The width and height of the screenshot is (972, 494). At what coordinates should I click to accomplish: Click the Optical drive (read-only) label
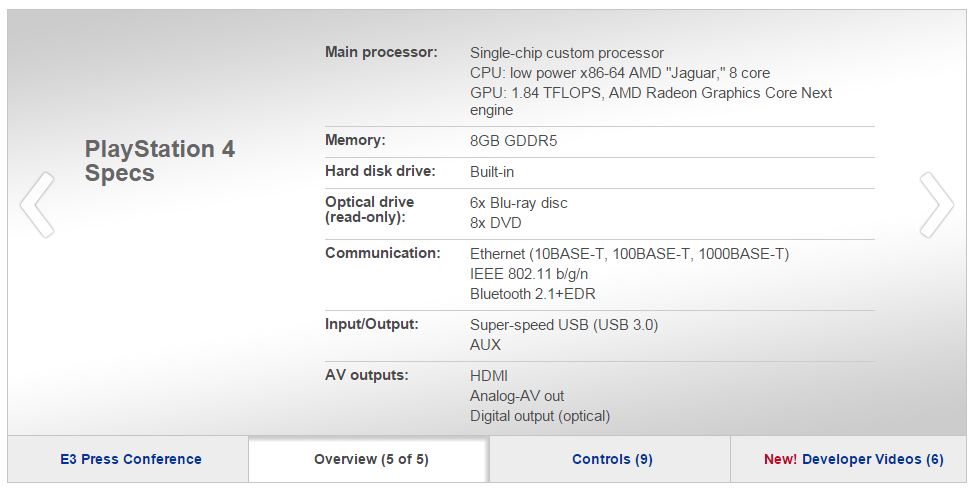[x=369, y=209]
